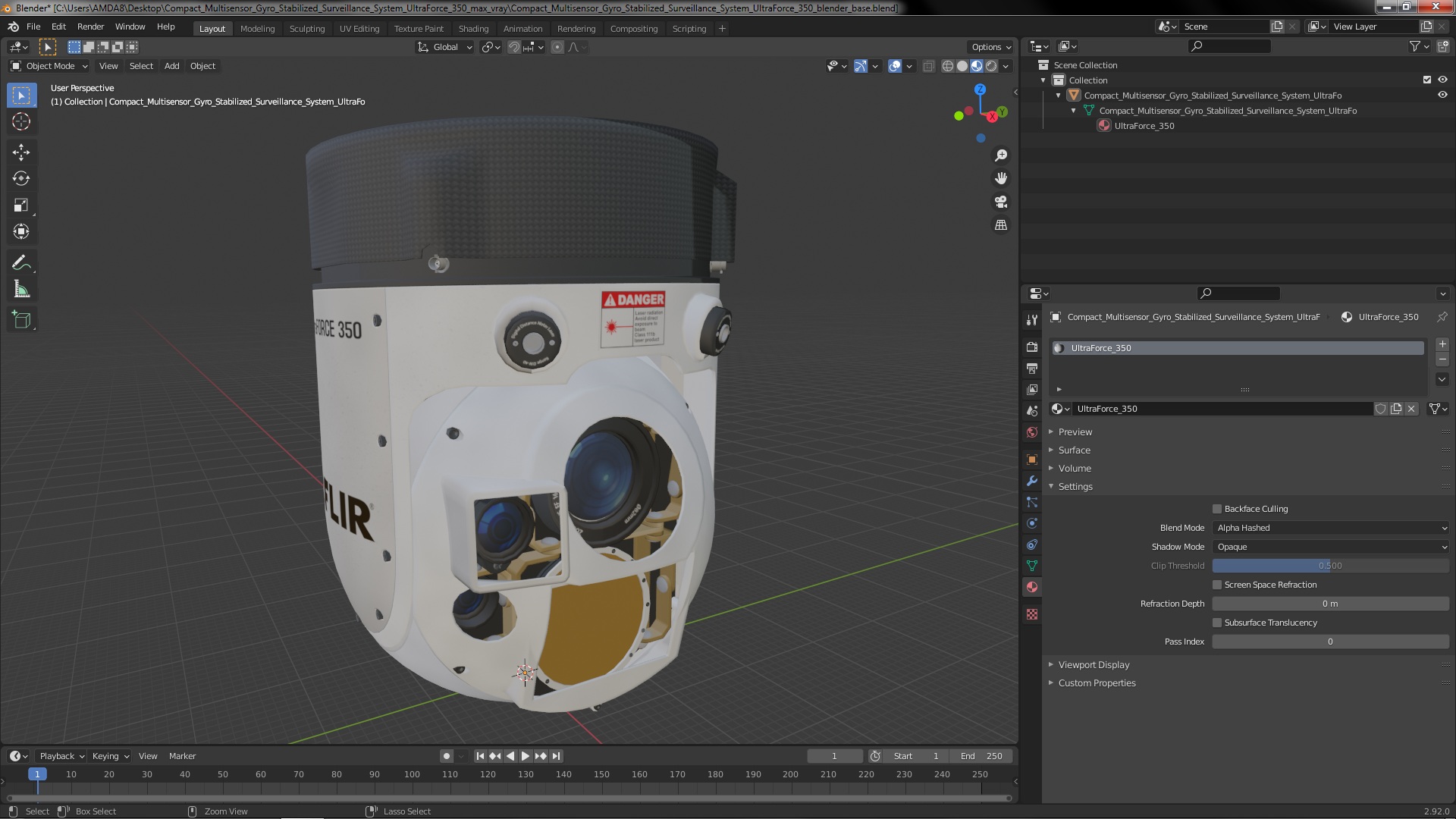Adjust the Clip Threshold slider
1456x819 pixels.
pyautogui.click(x=1331, y=566)
